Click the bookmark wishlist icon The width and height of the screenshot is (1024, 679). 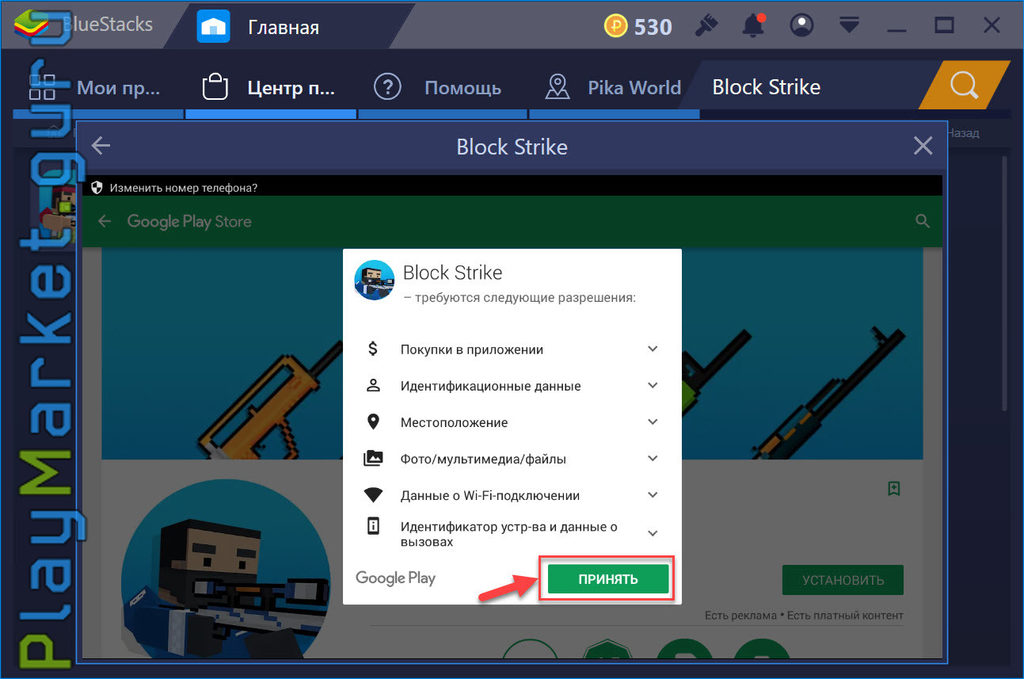point(894,488)
